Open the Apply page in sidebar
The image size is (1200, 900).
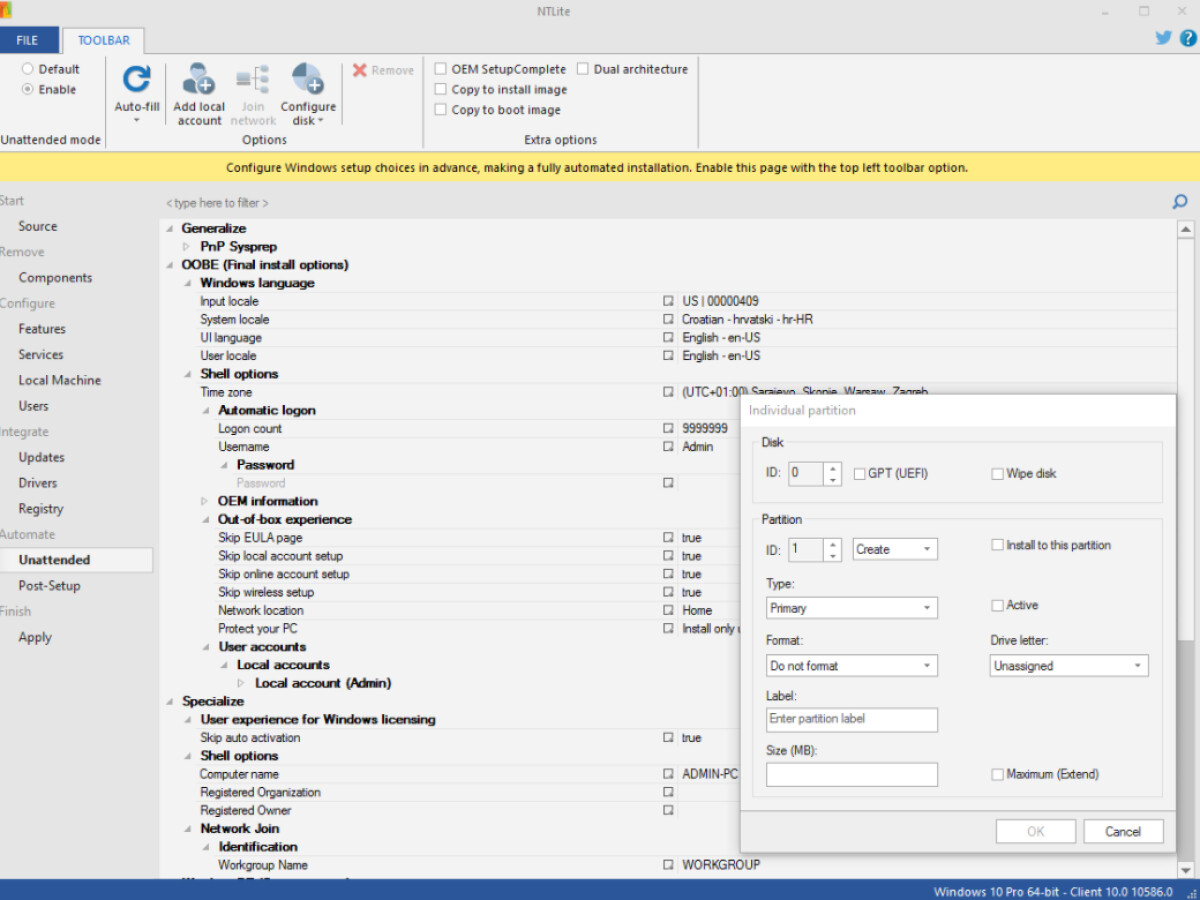[35, 637]
